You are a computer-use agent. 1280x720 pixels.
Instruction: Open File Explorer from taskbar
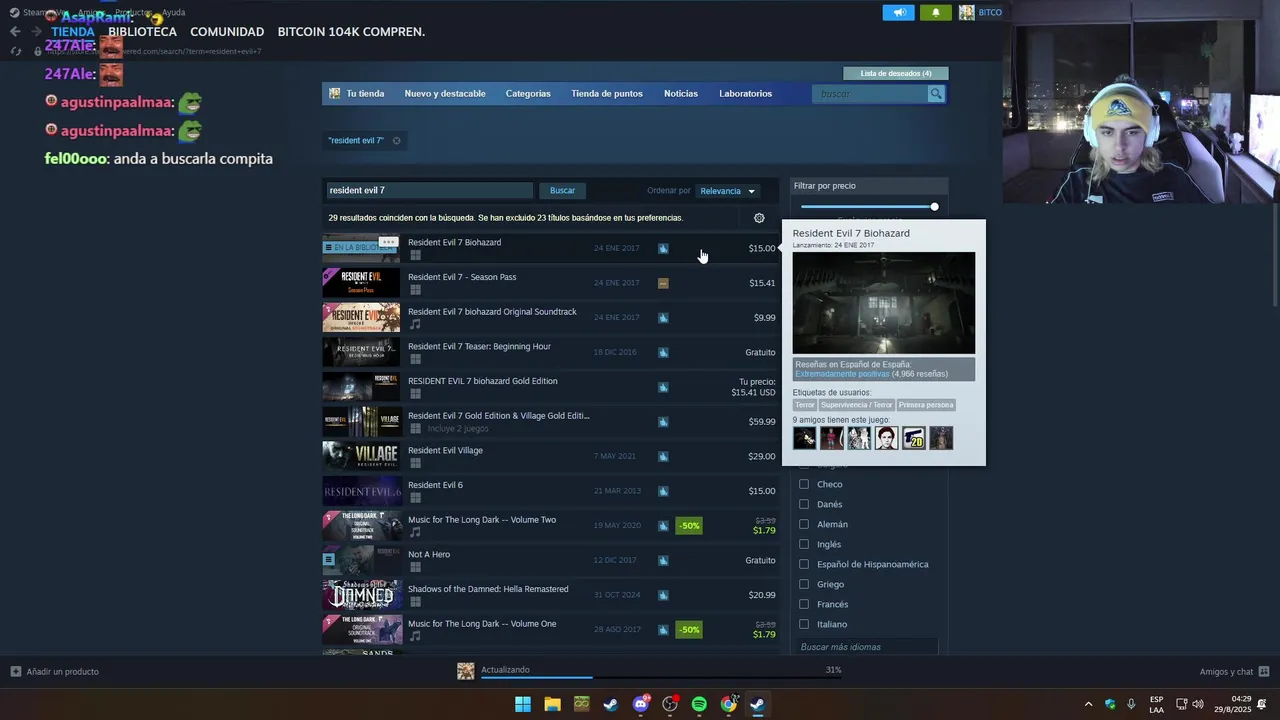coord(552,704)
